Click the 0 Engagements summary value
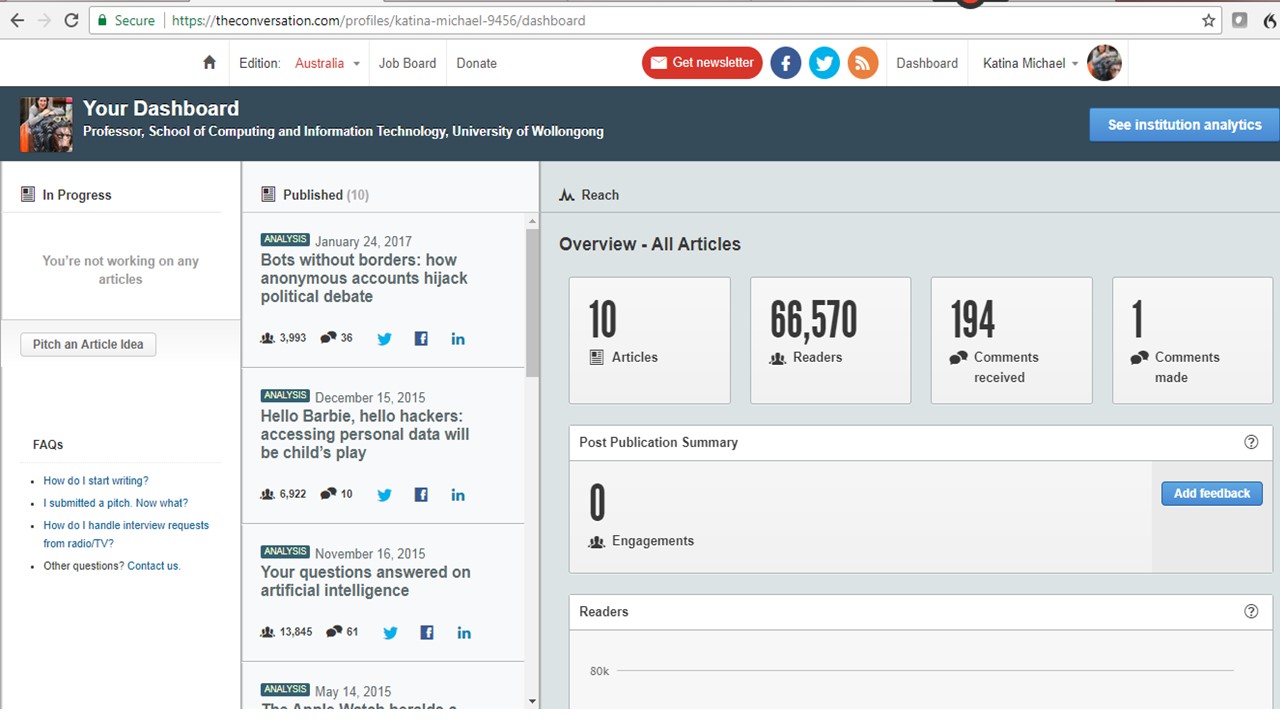 pyautogui.click(x=597, y=502)
